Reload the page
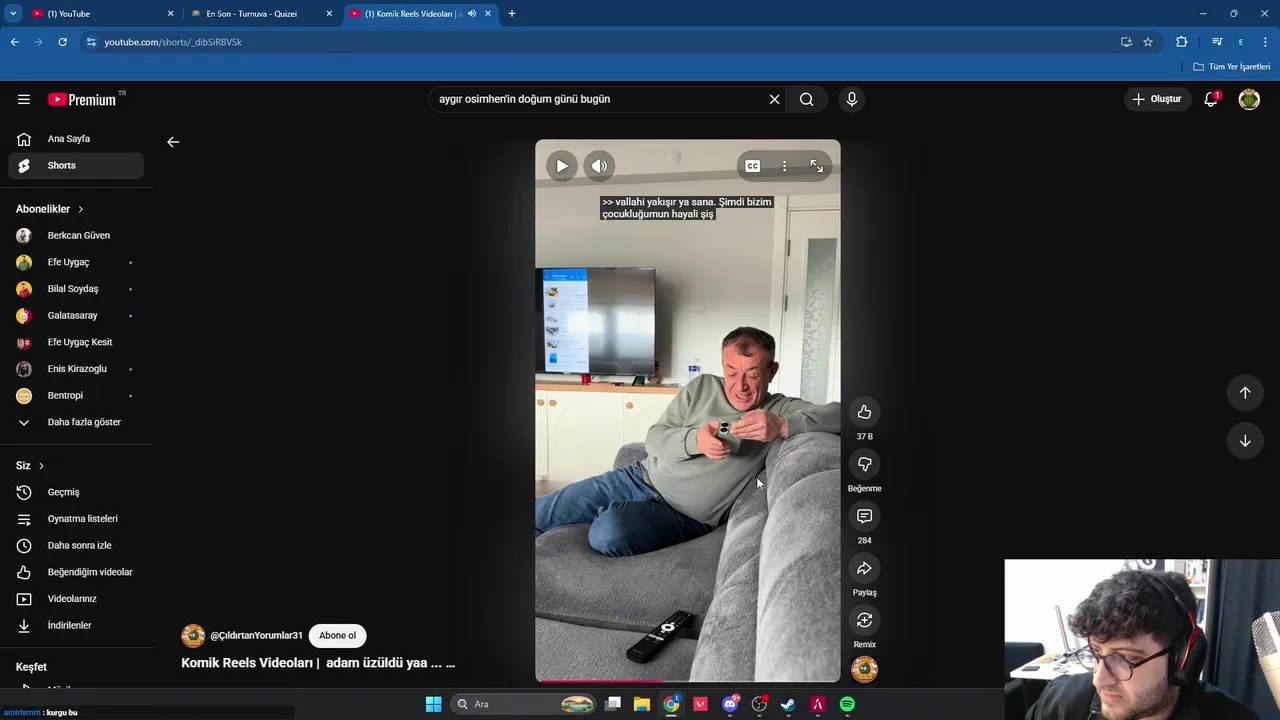1280x720 pixels. (62, 42)
